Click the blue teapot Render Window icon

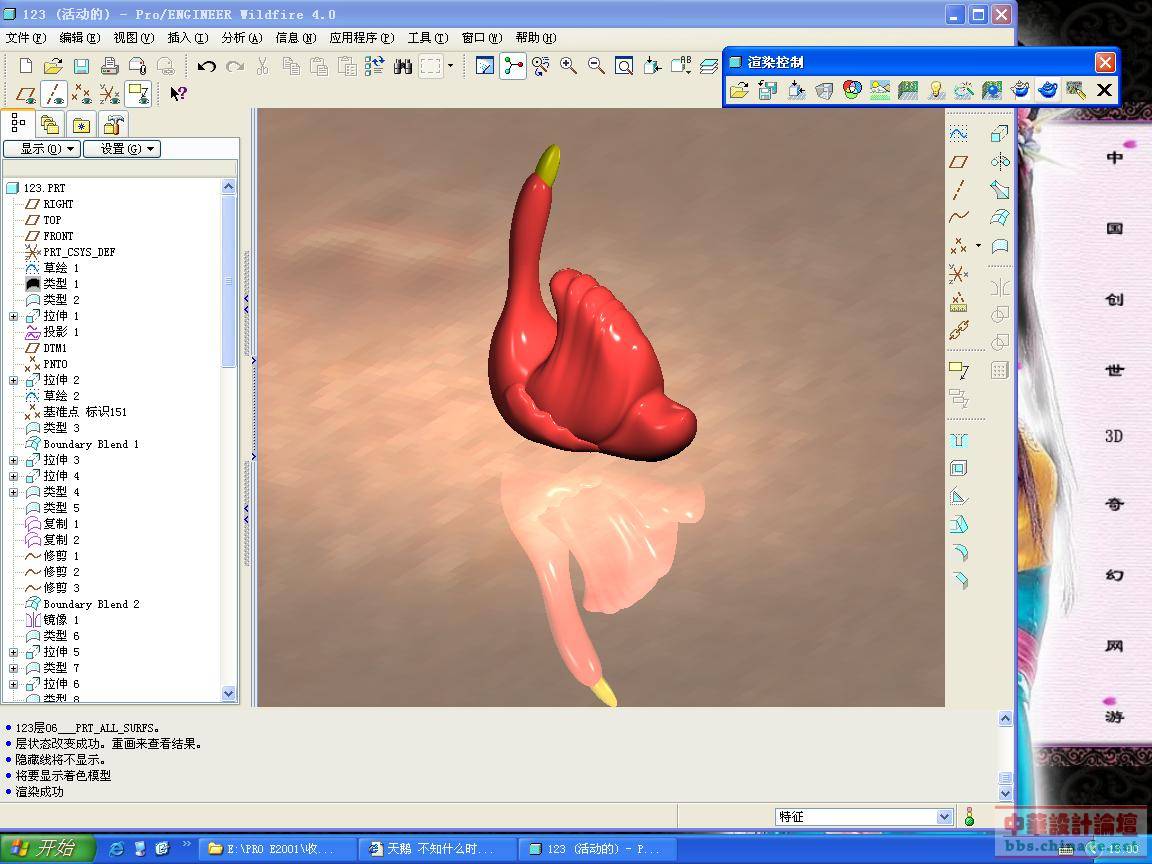click(1048, 90)
